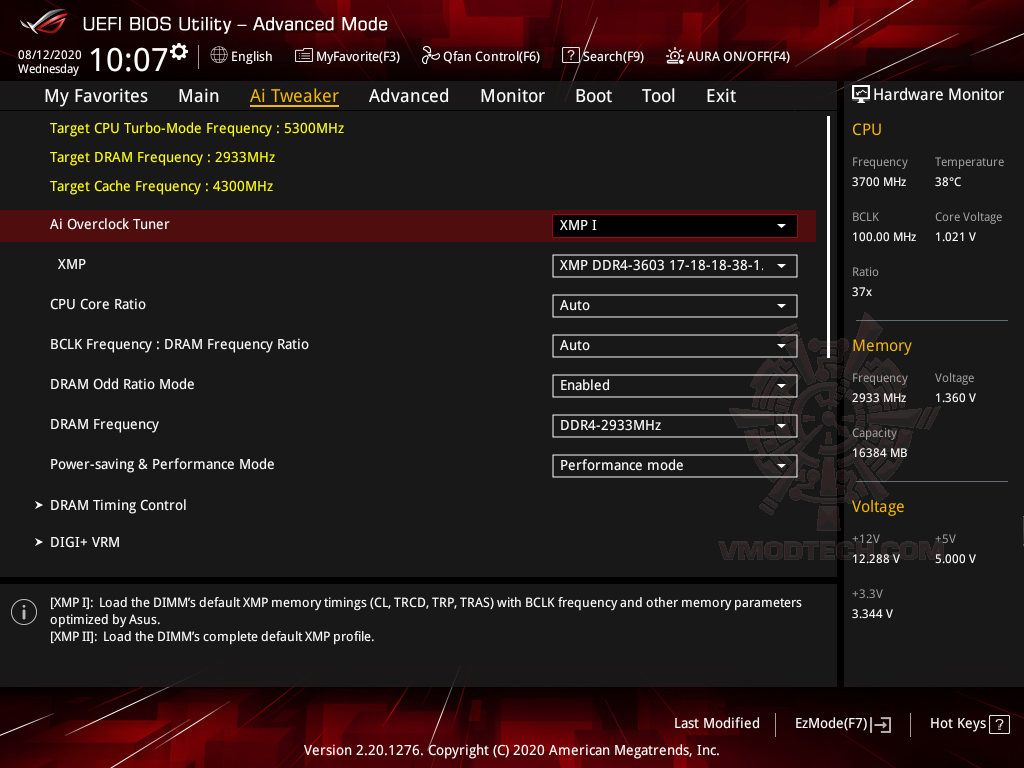Switch to the Boot tab
Screen dimensions: 1024x768
(x=593, y=96)
